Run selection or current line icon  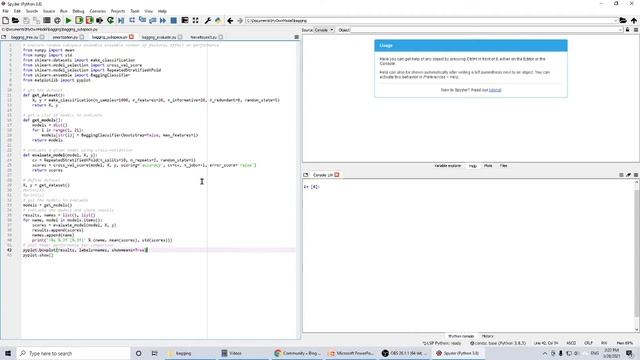coord(100,20)
